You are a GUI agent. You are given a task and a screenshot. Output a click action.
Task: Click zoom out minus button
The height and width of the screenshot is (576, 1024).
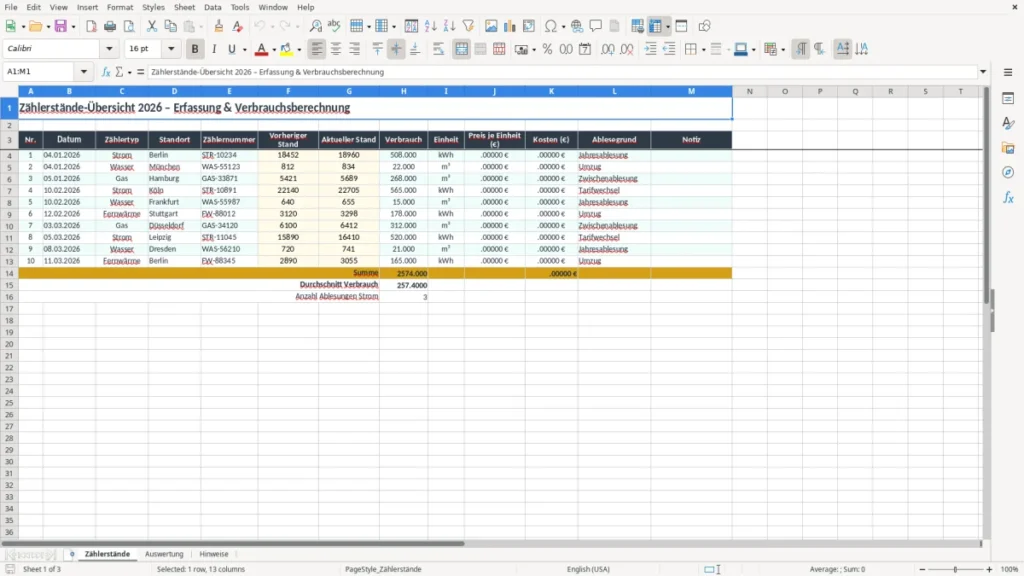tap(922, 569)
